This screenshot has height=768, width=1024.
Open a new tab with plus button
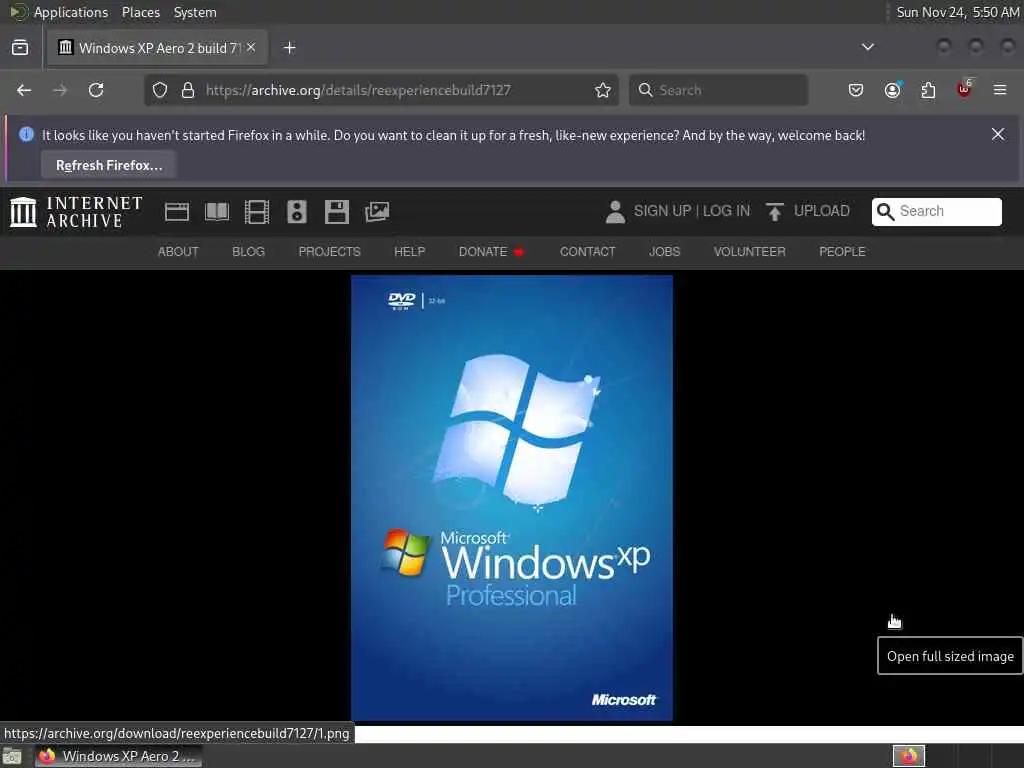[x=290, y=48]
